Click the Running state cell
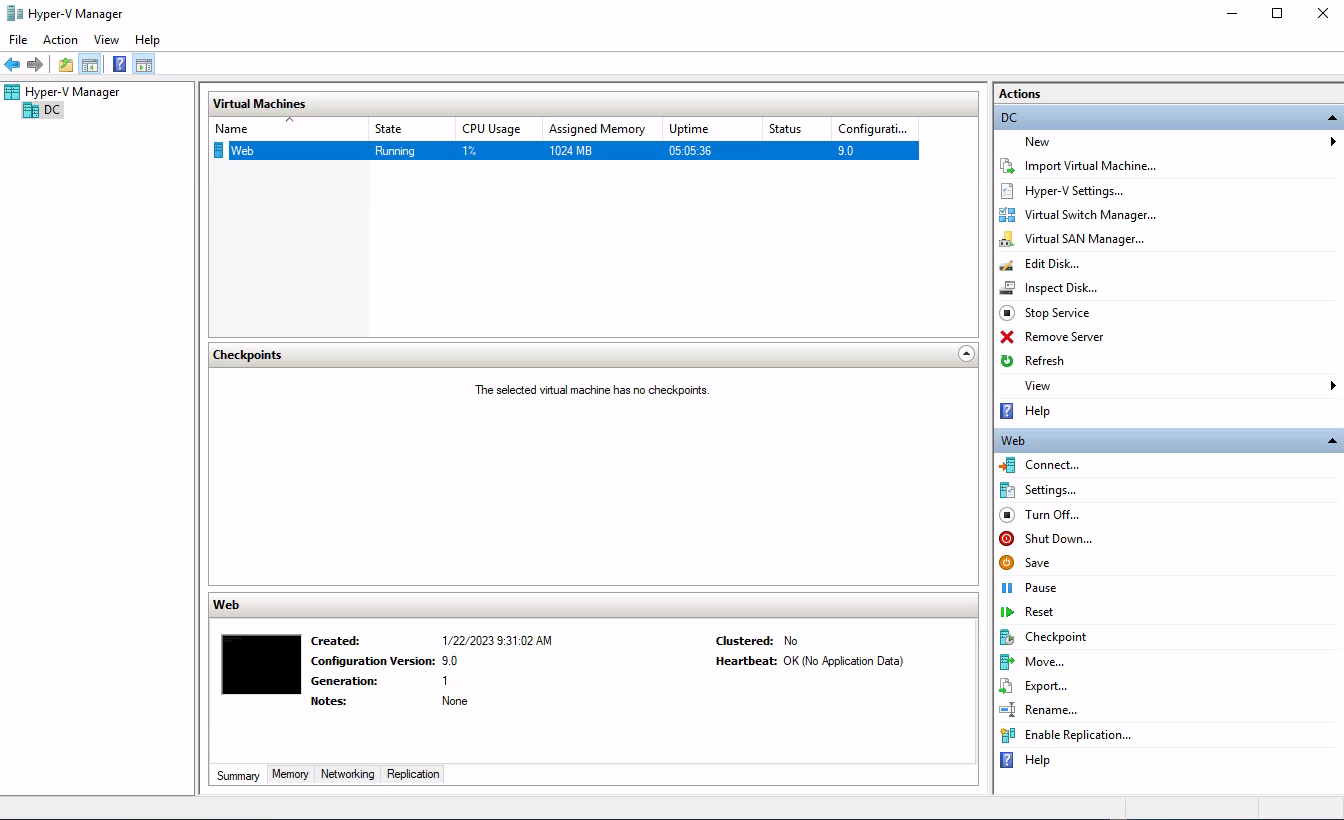The width and height of the screenshot is (1344, 820). click(x=394, y=151)
